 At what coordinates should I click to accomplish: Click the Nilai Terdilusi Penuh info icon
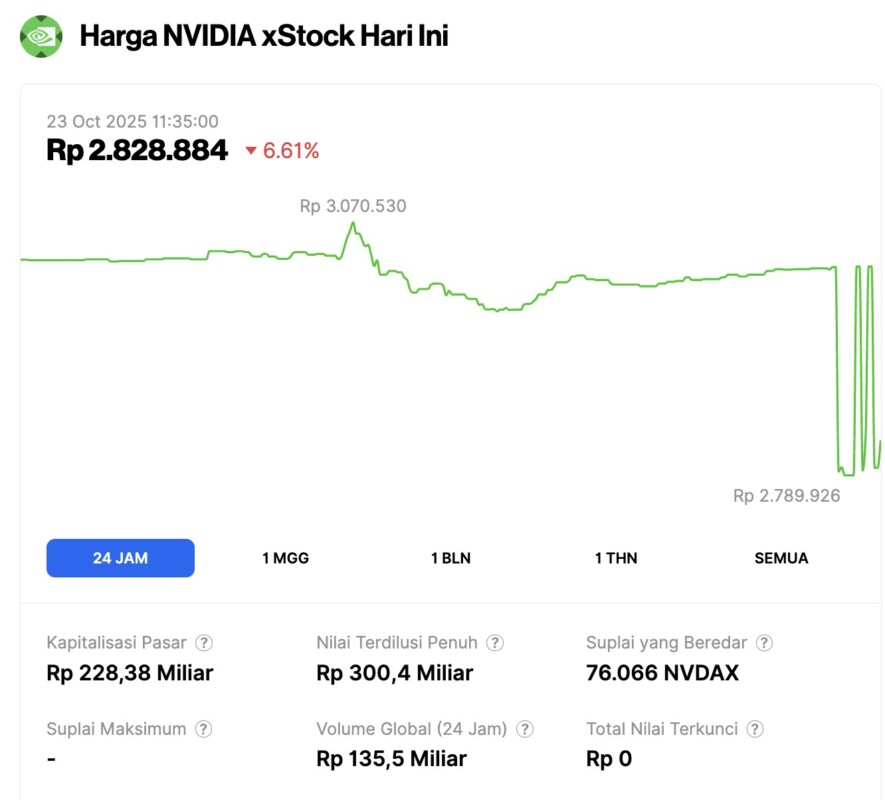click(x=495, y=643)
